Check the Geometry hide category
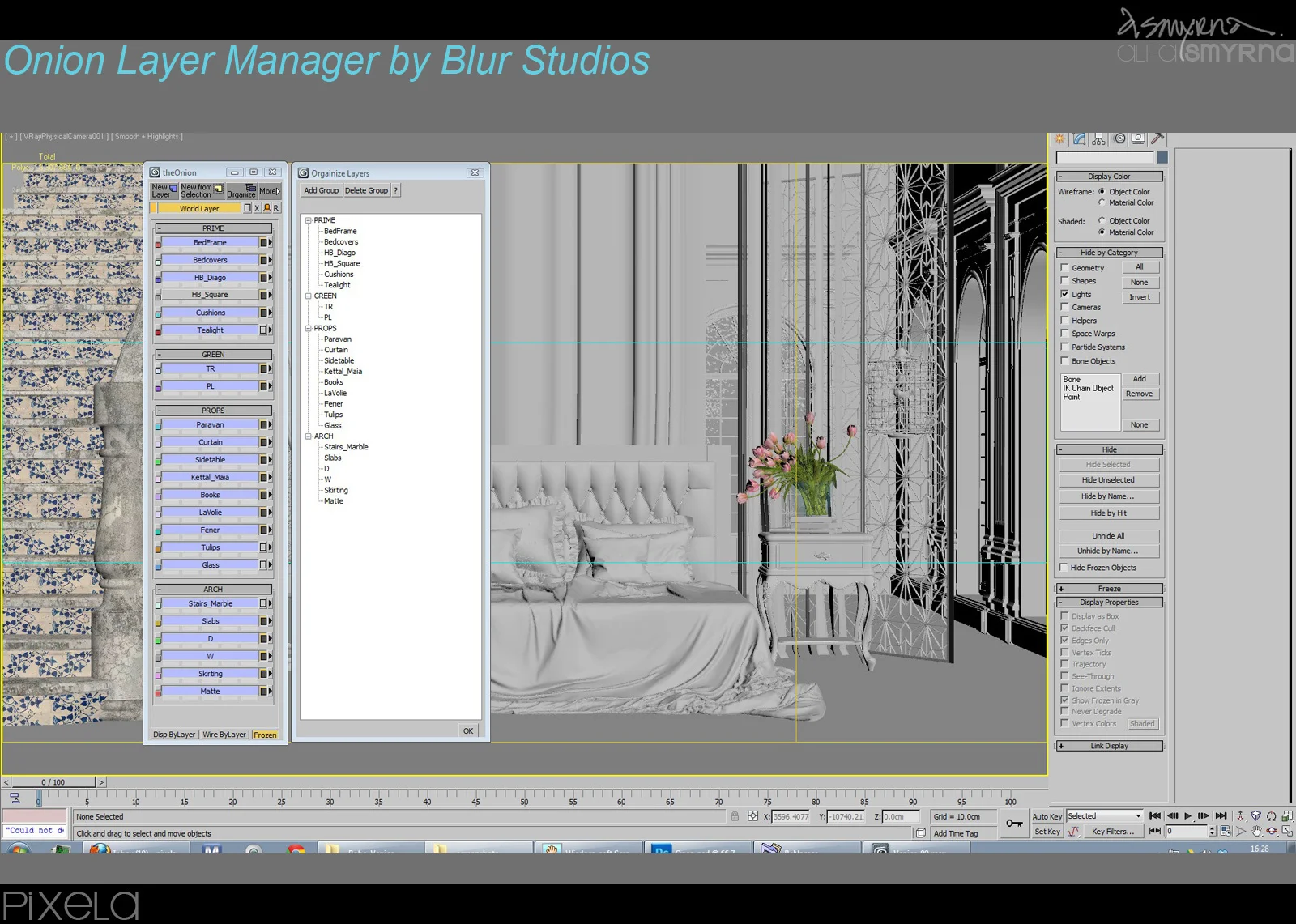 point(1064,267)
